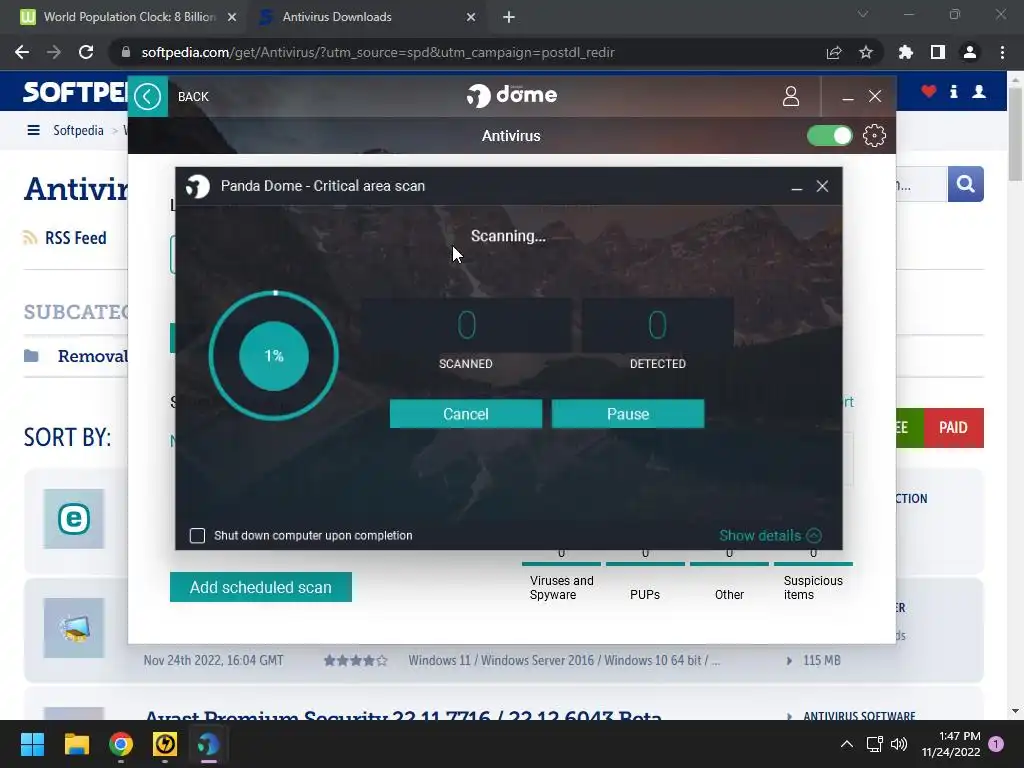
Task: Open Chrome three-dot menu
Action: tap(1002, 52)
